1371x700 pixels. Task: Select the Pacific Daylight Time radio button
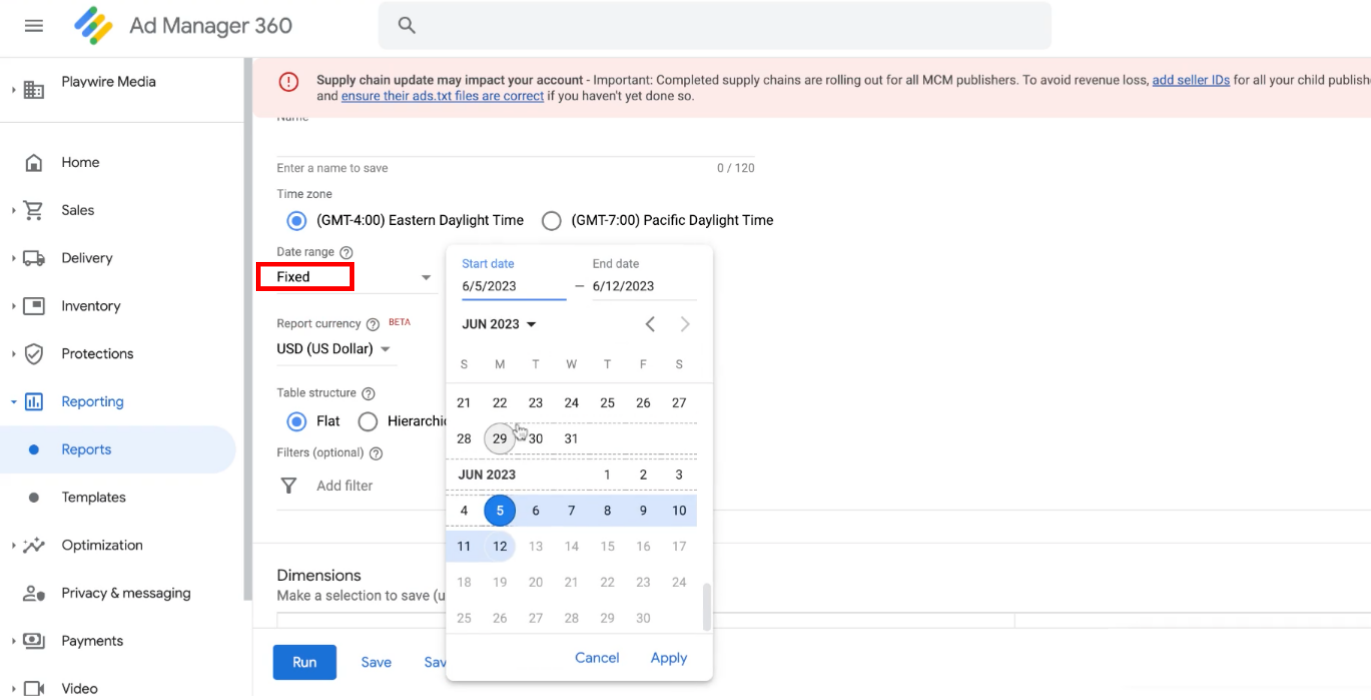(551, 220)
